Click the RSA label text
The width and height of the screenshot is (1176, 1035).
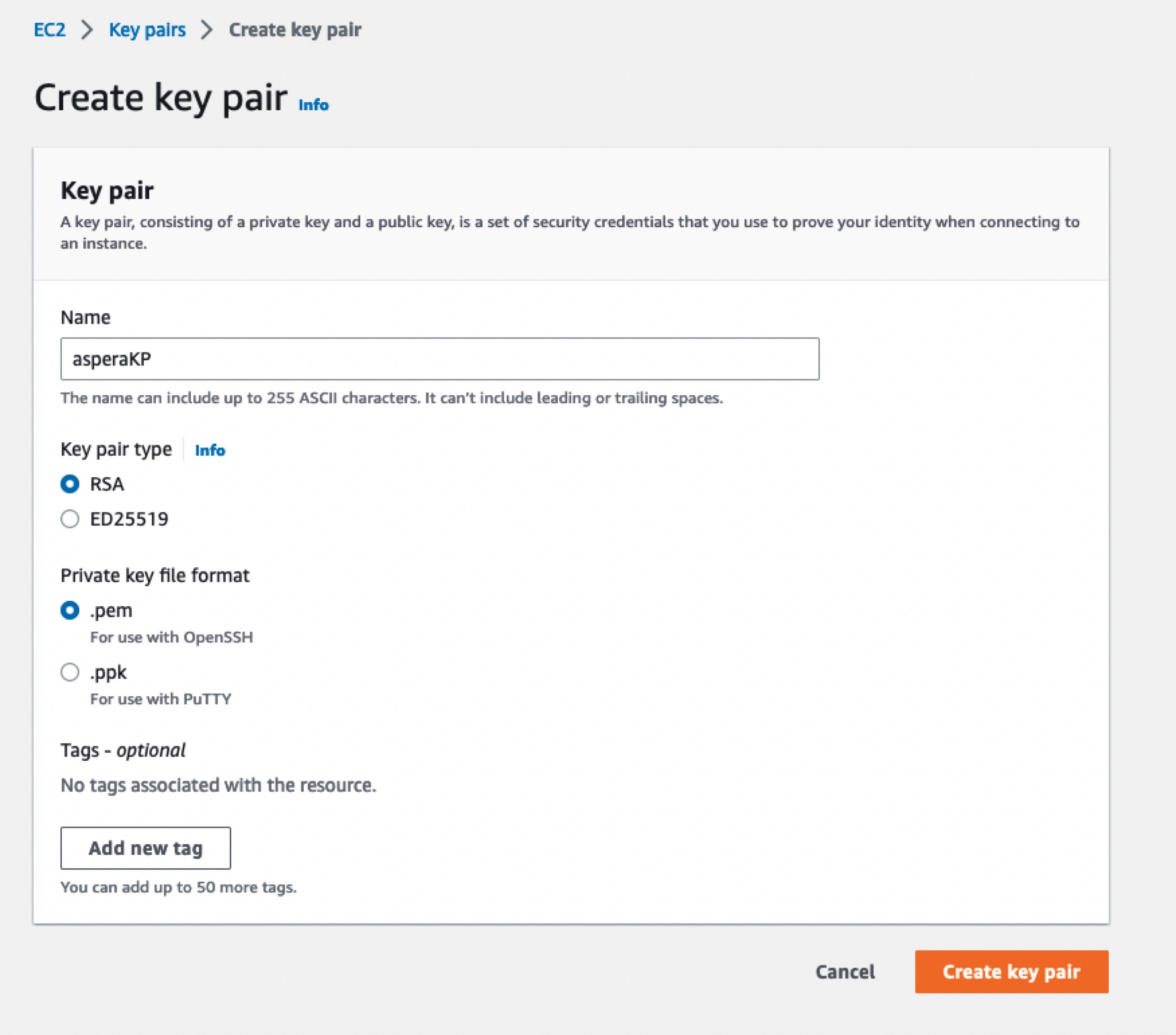[107, 484]
